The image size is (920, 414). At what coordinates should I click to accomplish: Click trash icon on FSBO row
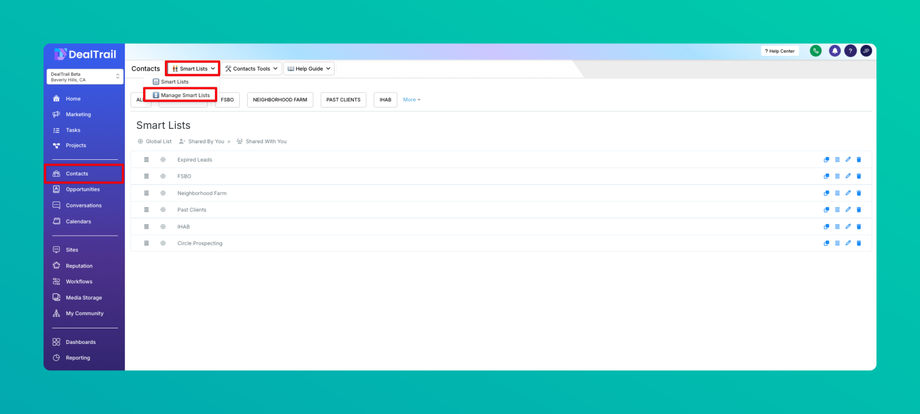pyautogui.click(x=859, y=176)
